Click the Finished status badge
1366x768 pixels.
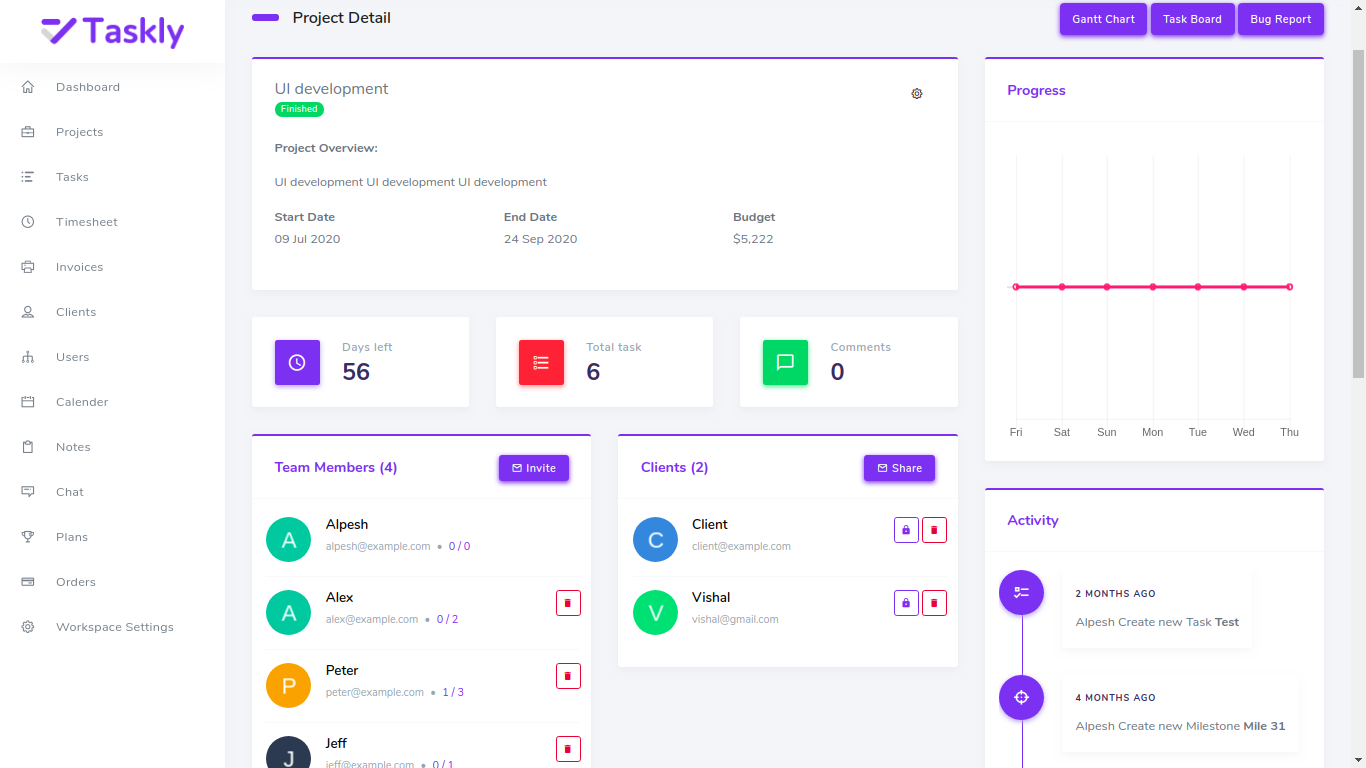coord(298,109)
